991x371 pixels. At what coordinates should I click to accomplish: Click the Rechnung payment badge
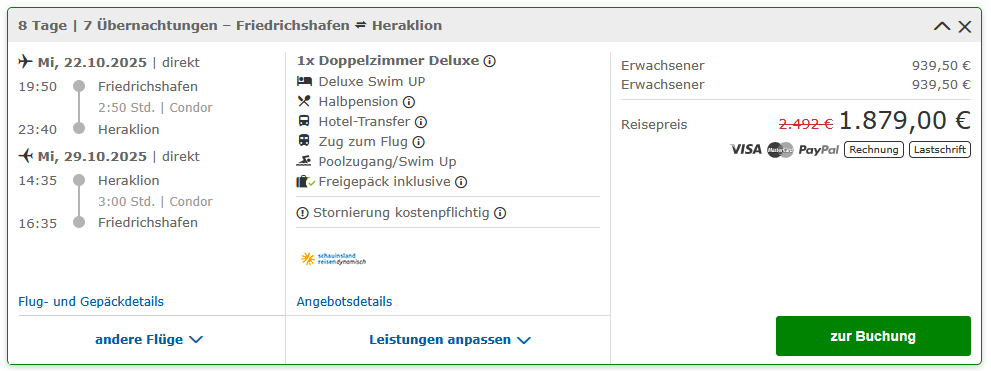(874, 150)
